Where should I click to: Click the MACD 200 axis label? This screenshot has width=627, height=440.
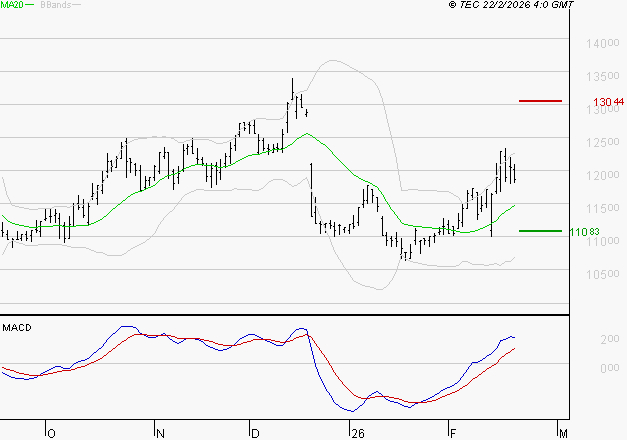[x=610, y=339]
